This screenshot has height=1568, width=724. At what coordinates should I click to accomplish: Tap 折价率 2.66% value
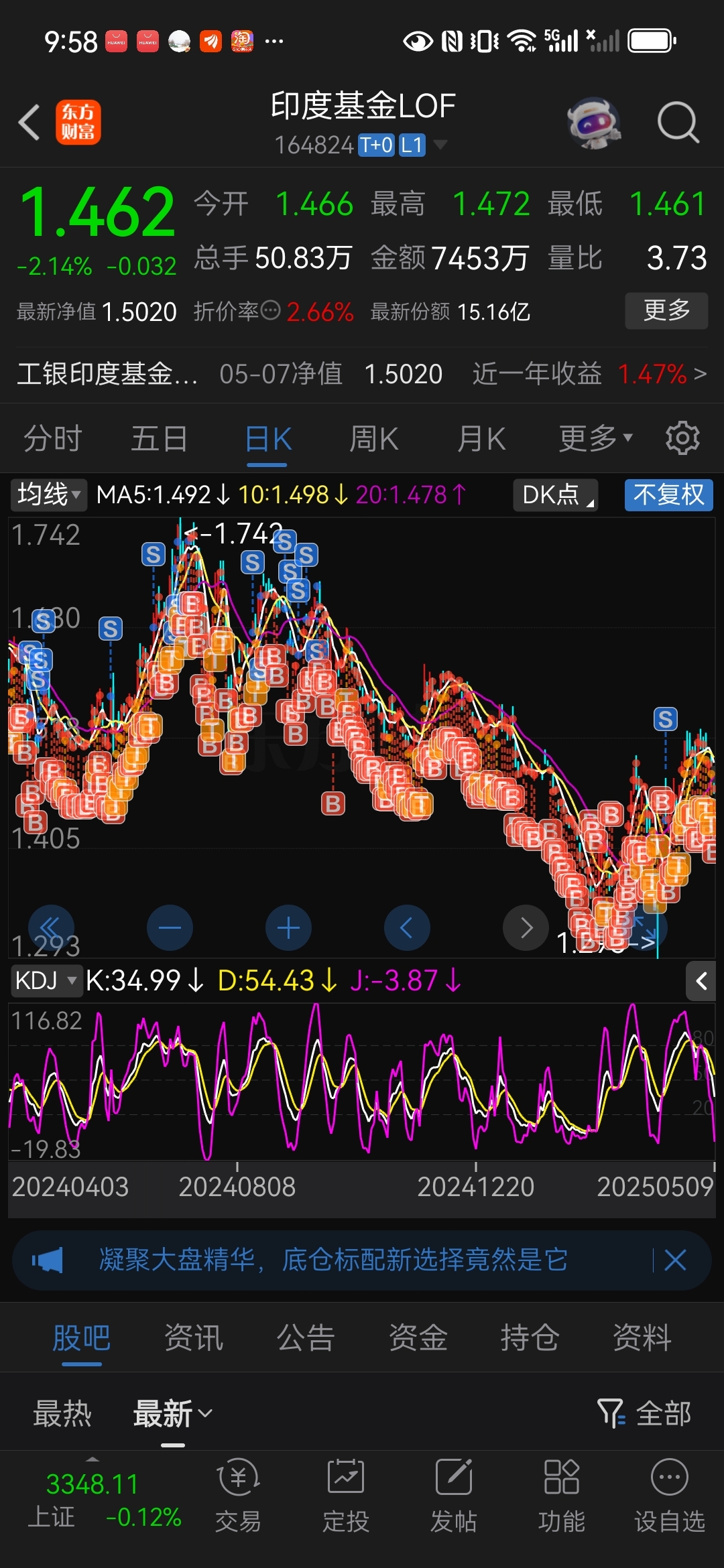pos(320,312)
